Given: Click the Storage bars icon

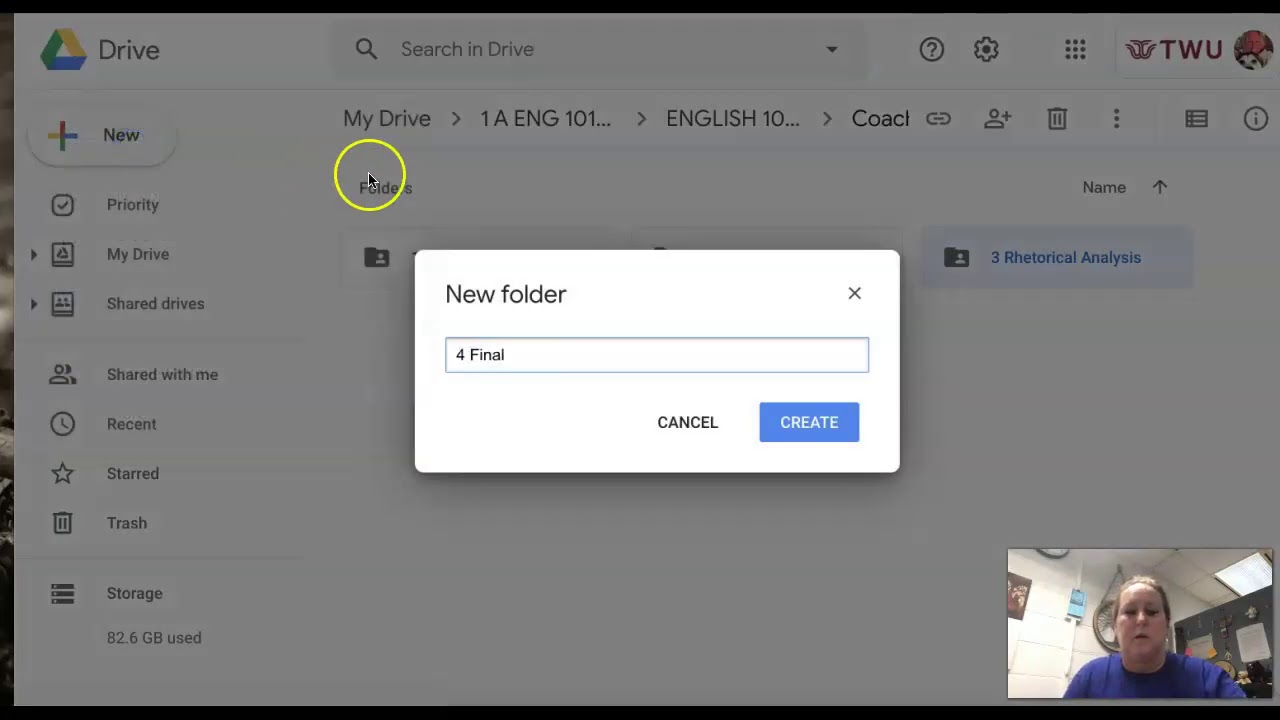Looking at the screenshot, I should coord(62,594).
